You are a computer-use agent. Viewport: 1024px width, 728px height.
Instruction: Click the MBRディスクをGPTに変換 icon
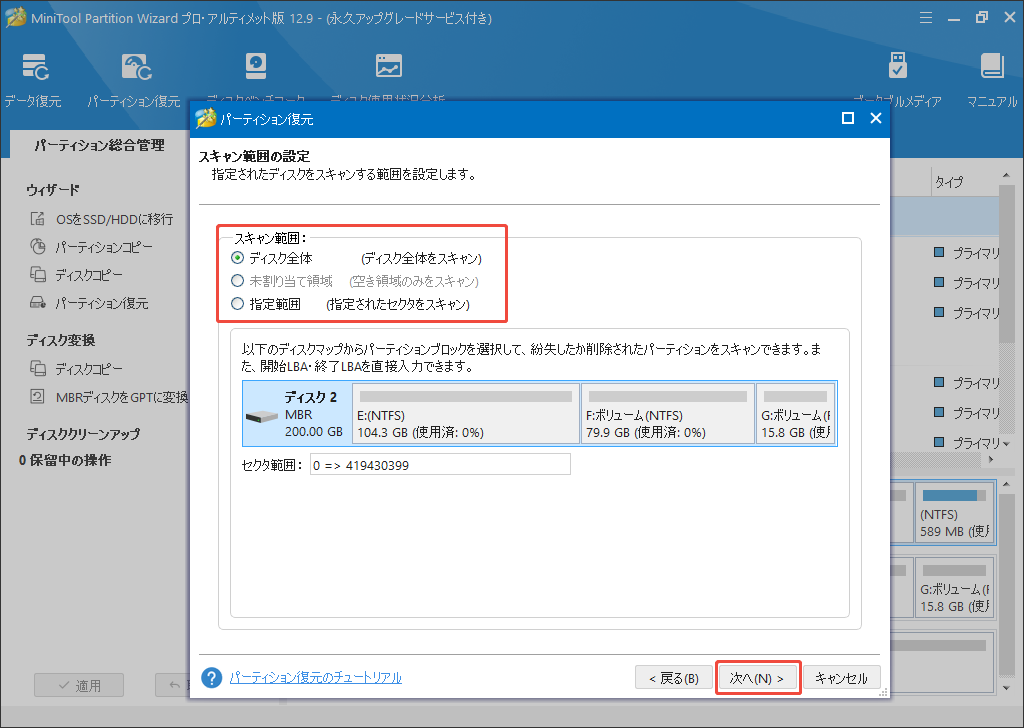tap(38, 397)
